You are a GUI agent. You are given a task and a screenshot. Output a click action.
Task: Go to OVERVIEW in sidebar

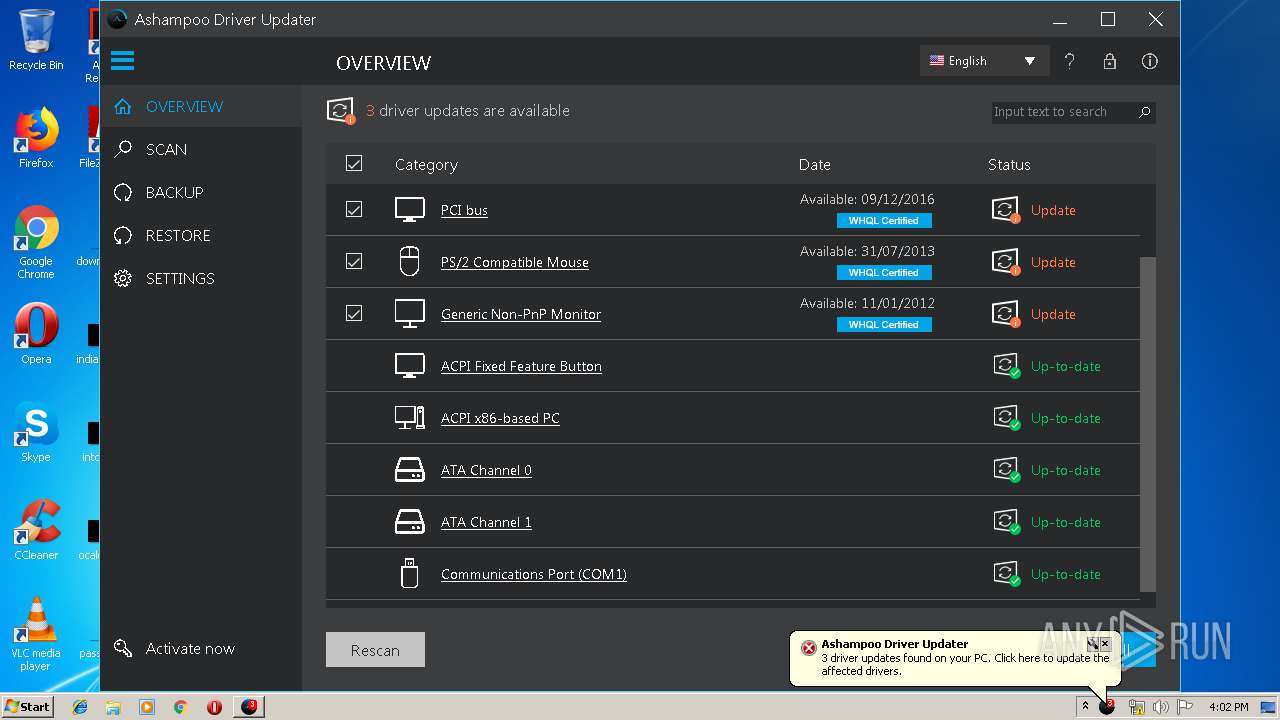(x=200, y=106)
